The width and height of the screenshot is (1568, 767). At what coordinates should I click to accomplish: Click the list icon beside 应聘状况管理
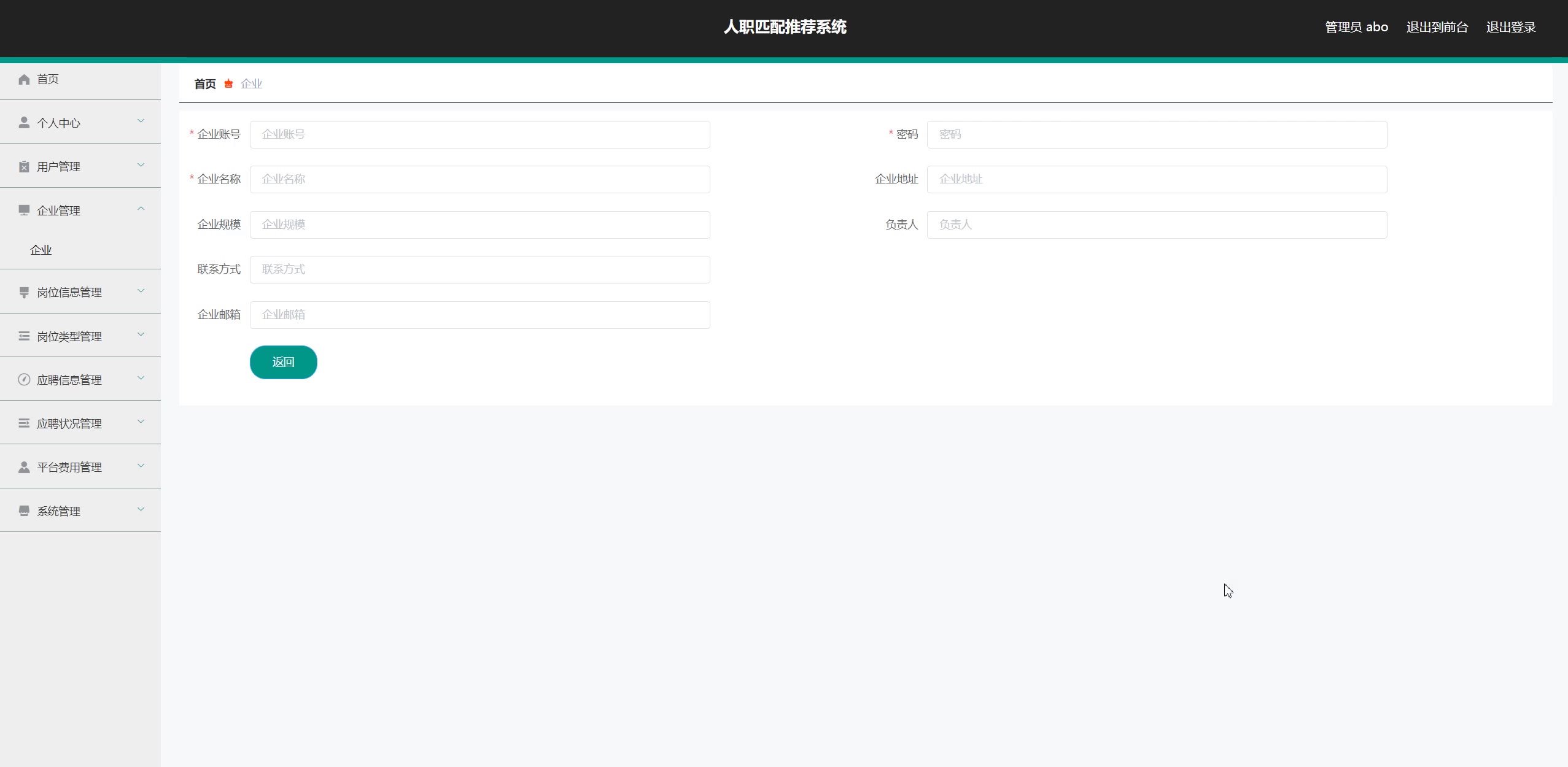[24, 423]
